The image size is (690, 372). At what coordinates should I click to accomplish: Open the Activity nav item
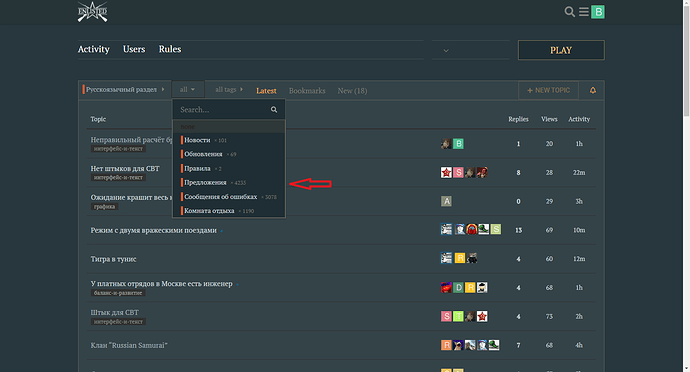pos(93,49)
